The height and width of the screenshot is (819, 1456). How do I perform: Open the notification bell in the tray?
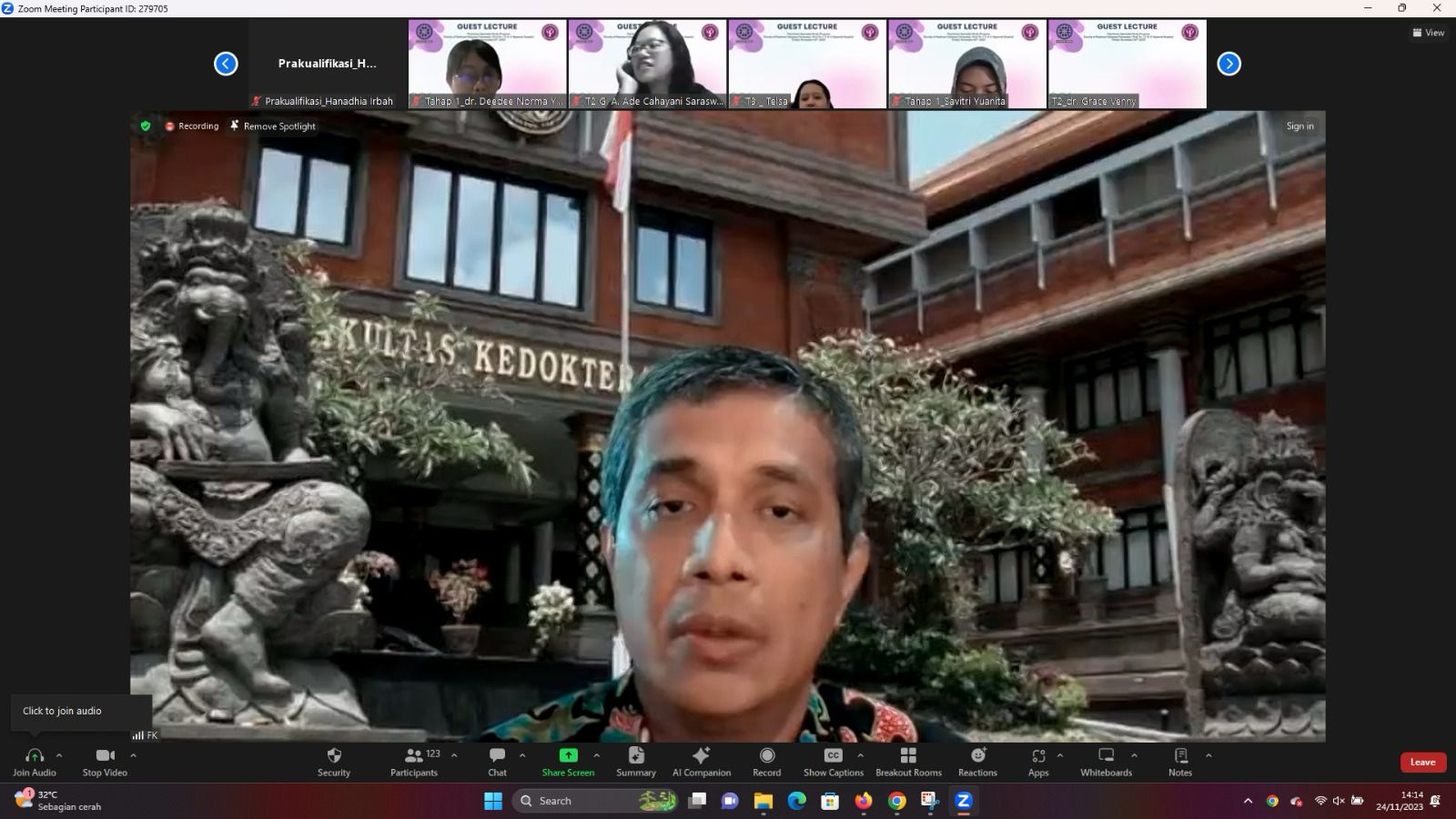coord(1436,801)
